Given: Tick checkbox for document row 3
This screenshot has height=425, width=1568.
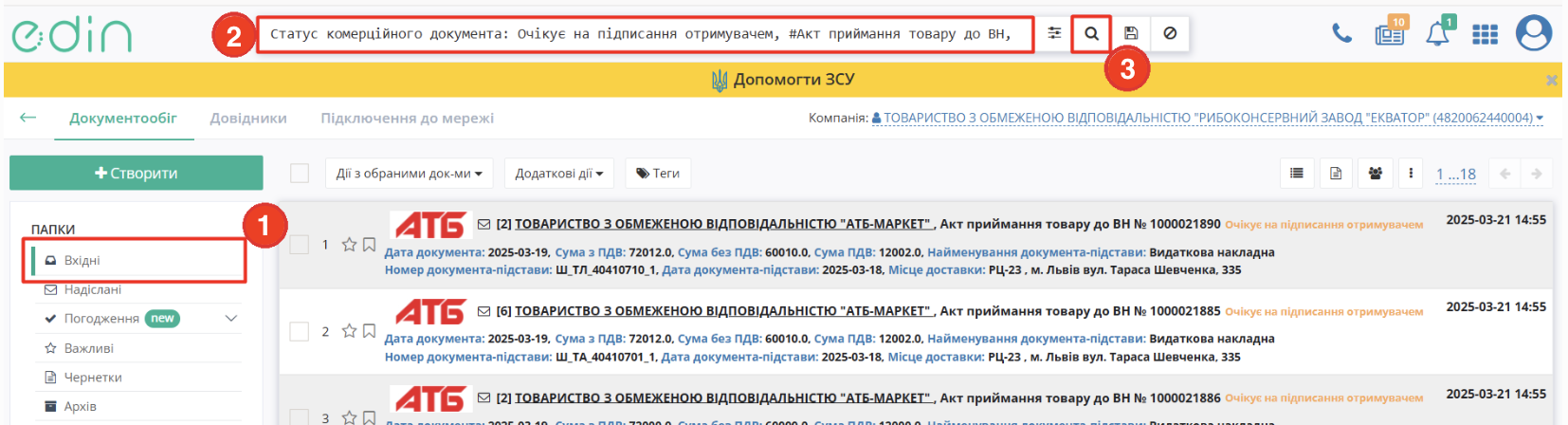Looking at the screenshot, I should coord(300,417).
